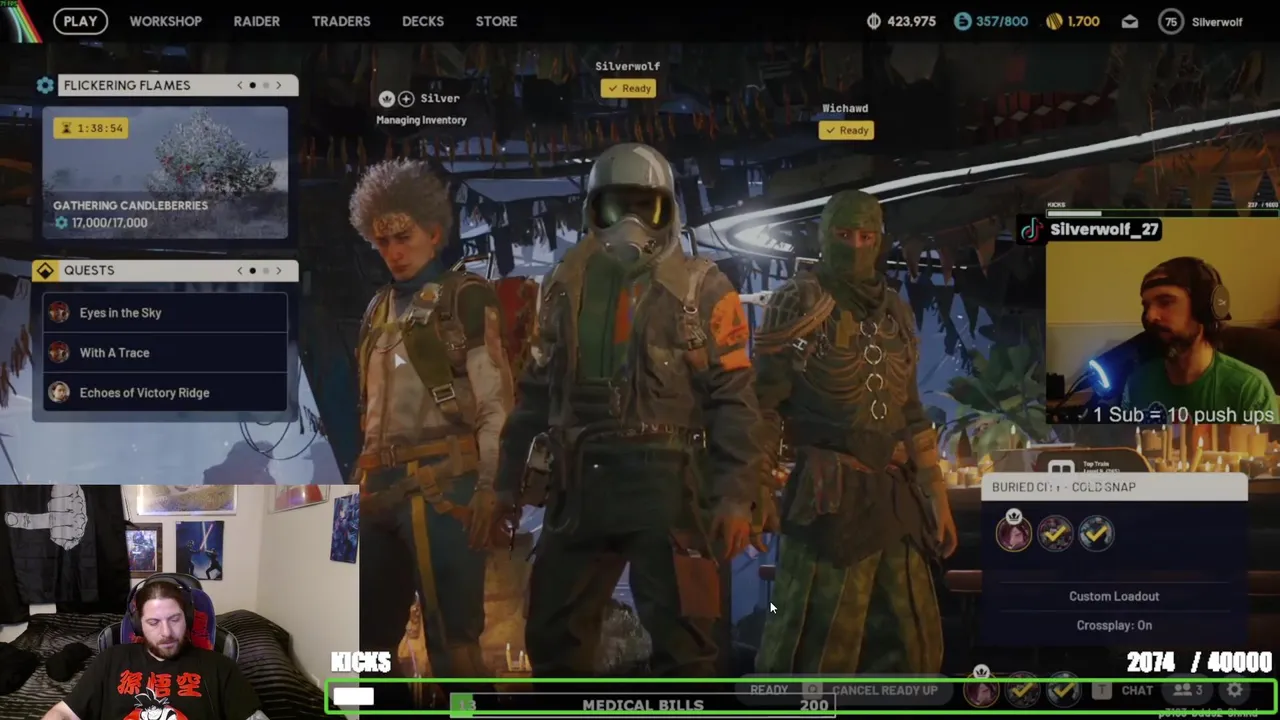Image resolution: width=1280 pixels, height=720 pixels.
Task: Click the platform icon left of Silver's plus
Action: (x=387, y=98)
